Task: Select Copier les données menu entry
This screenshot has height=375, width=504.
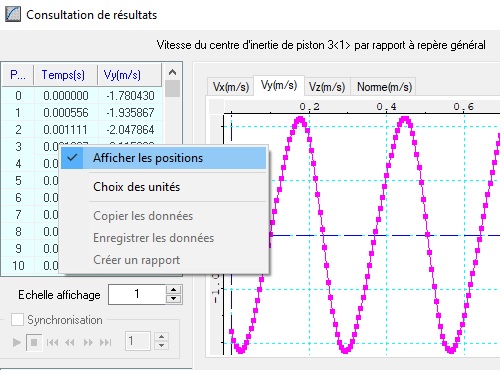Action: (164, 216)
